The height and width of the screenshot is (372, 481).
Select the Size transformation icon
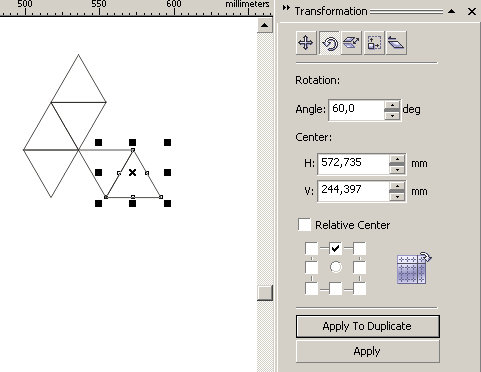pos(374,43)
